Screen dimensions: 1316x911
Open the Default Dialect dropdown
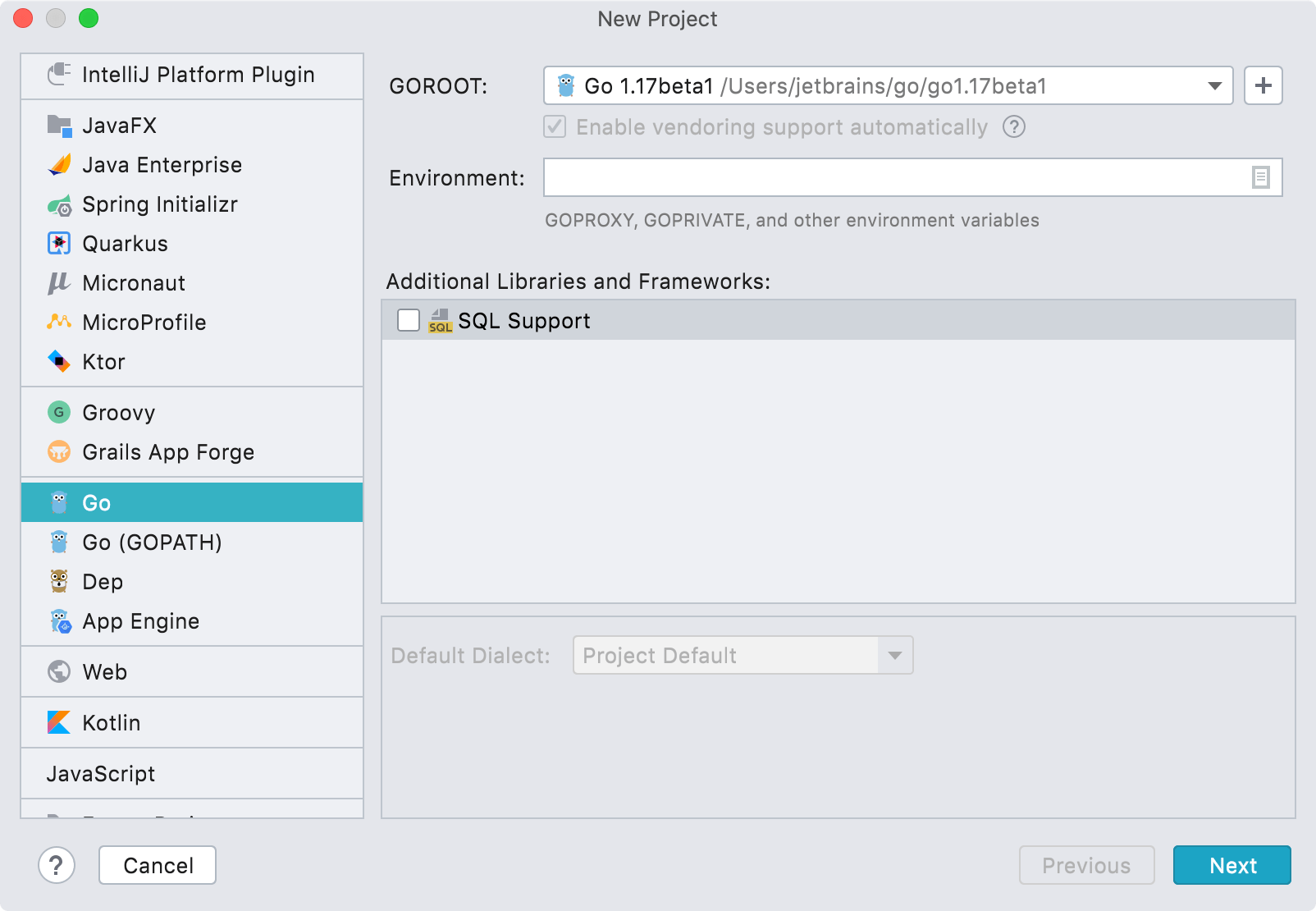click(x=895, y=655)
